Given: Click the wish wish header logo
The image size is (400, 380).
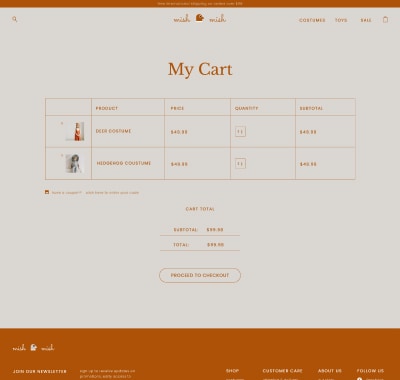Looking at the screenshot, I should pyautogui.click(x=200, y=18).
